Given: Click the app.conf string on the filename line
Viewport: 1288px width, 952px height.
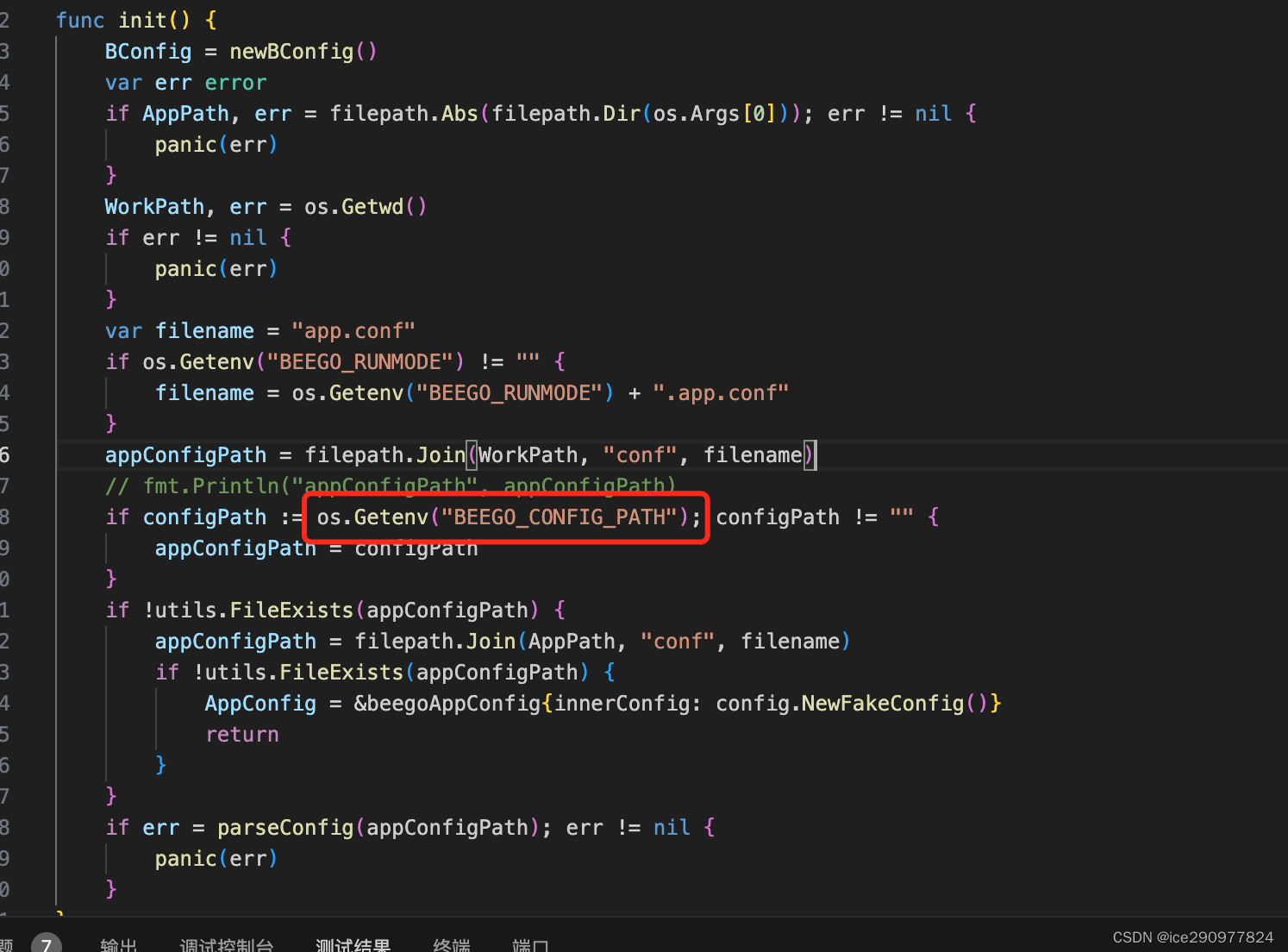Looking at the screenshot, I should pos(353,330).
